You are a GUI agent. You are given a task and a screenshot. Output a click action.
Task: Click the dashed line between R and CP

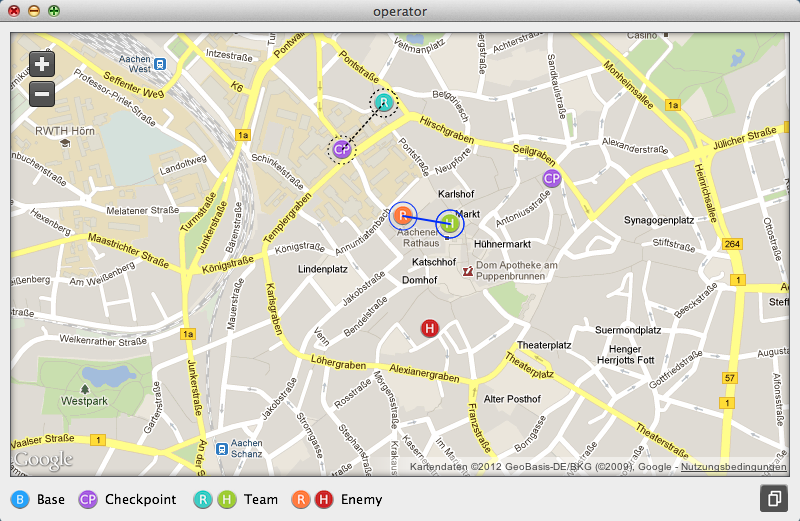click(363, 126)
